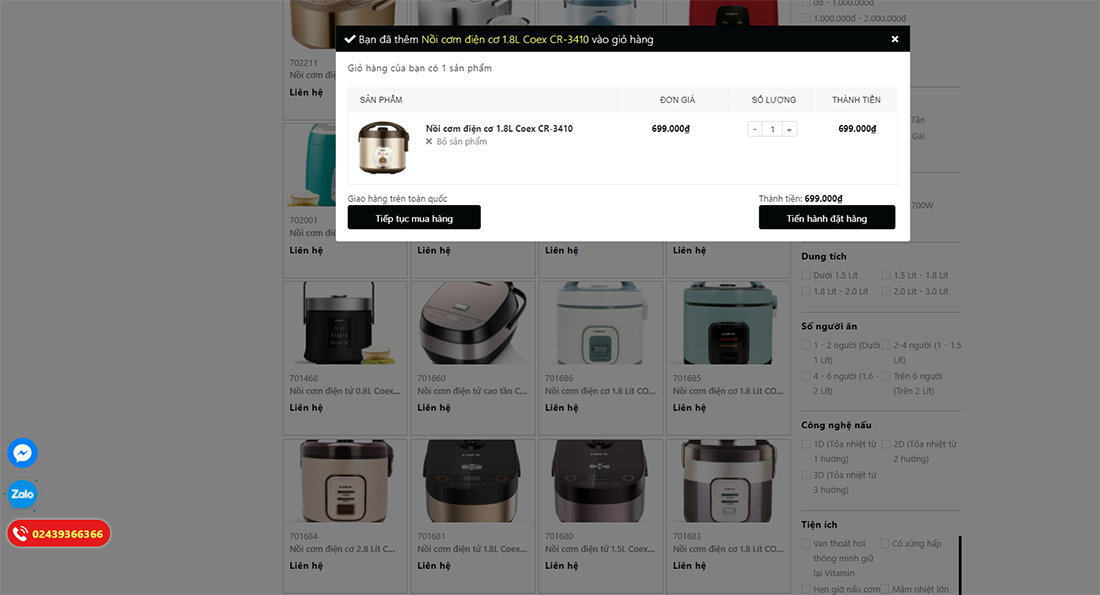Image resolution: width=1100 pixels, height=595 pixels.
Task: Click the quantity input field
Action: pos(772,129)
